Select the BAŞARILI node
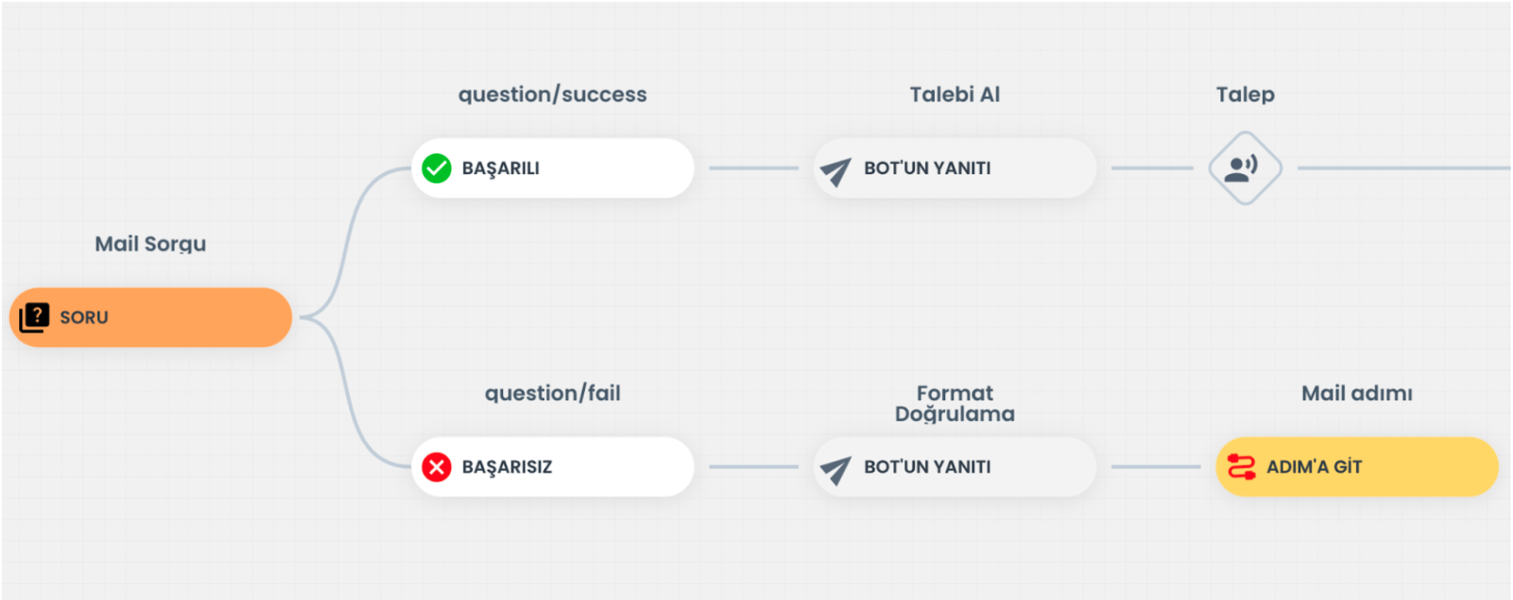The image size is (1513, 600). coord(553,168)
